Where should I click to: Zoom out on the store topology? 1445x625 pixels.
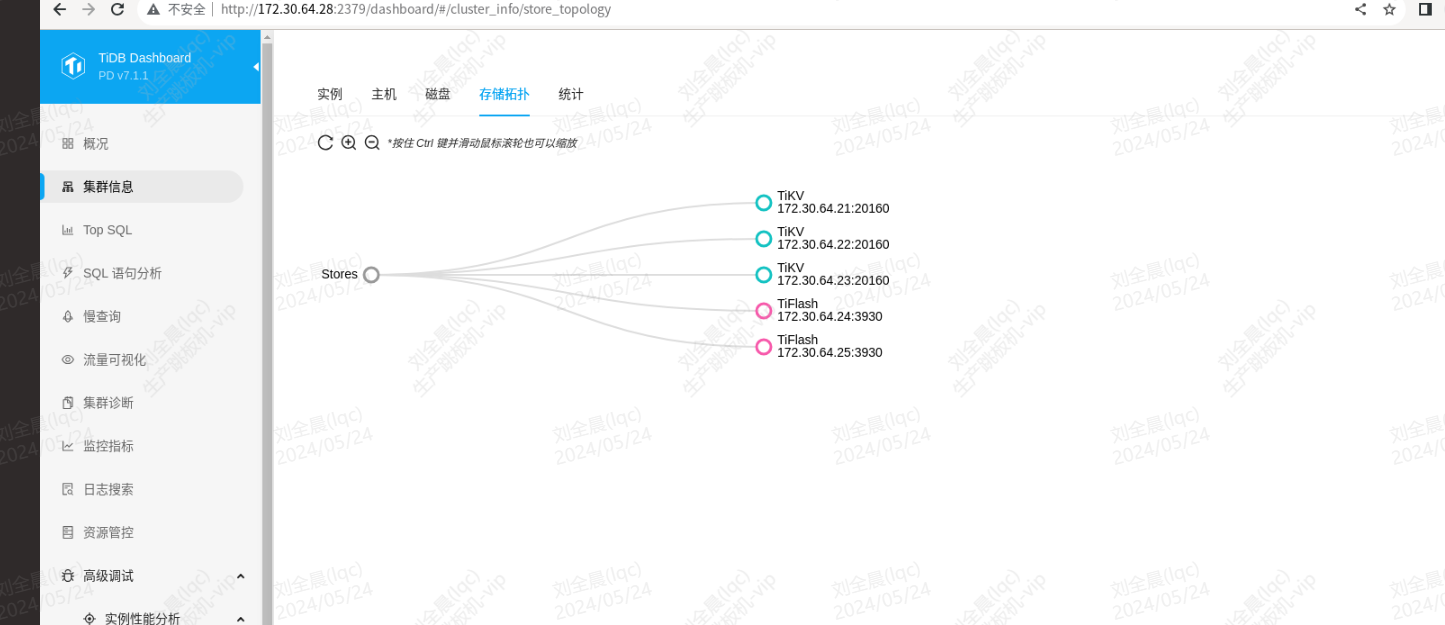pos(371,143)
